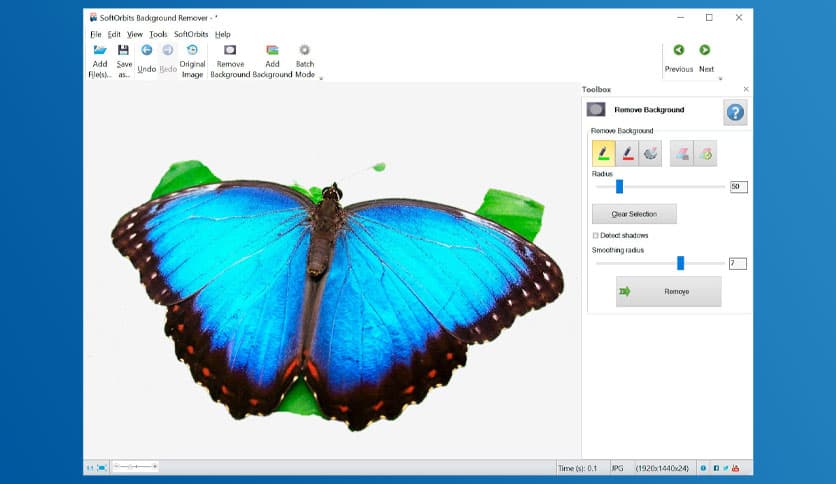The height and width of the screenshot is (484, 836).
Task: Select the eraser tool in Toolbox
Action: click(650, 154)
